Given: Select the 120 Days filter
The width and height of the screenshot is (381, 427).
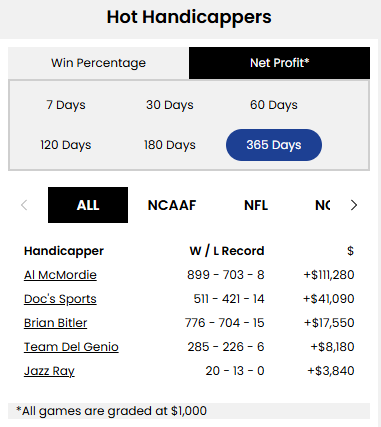Looking at the screenshot, I should tap(66, 145).
